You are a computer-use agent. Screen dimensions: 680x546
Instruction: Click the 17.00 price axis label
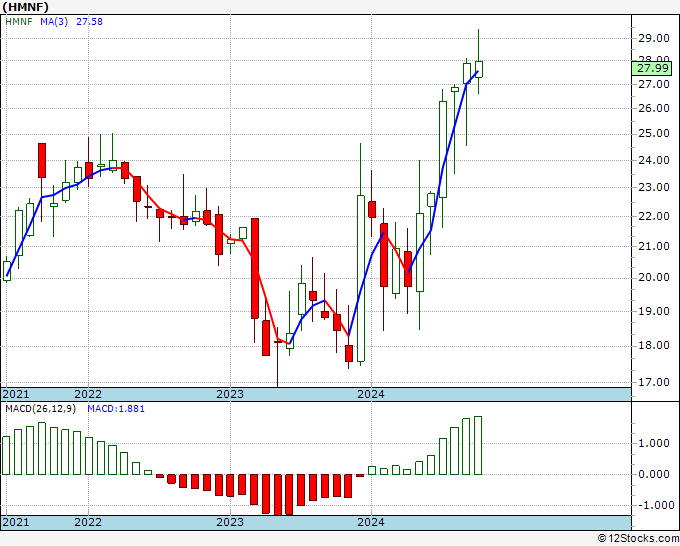tap(654, 382)
